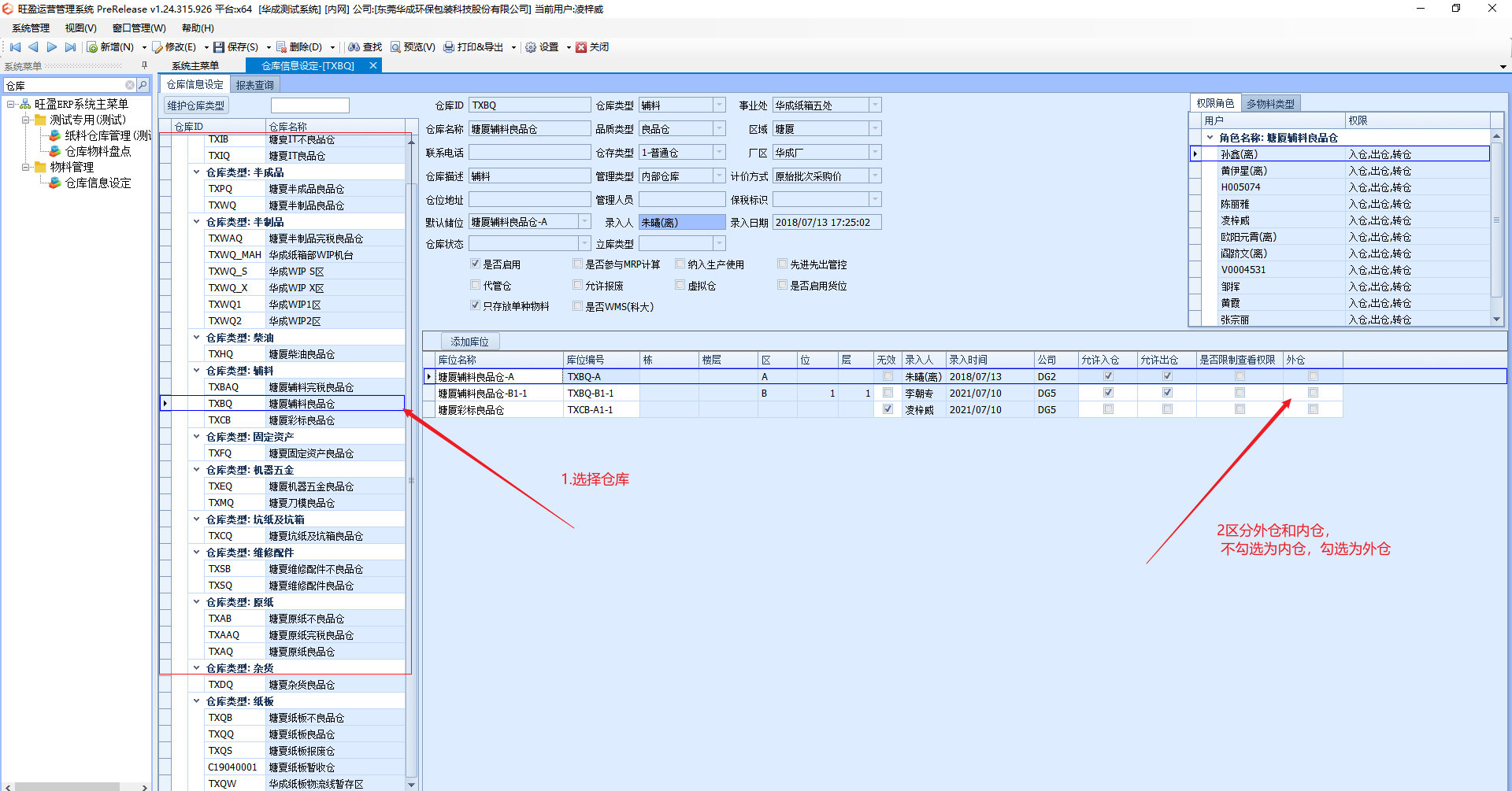1512x791 pixels.
Task: Clear the menu search box text
Action: click(x=130, y=85)
